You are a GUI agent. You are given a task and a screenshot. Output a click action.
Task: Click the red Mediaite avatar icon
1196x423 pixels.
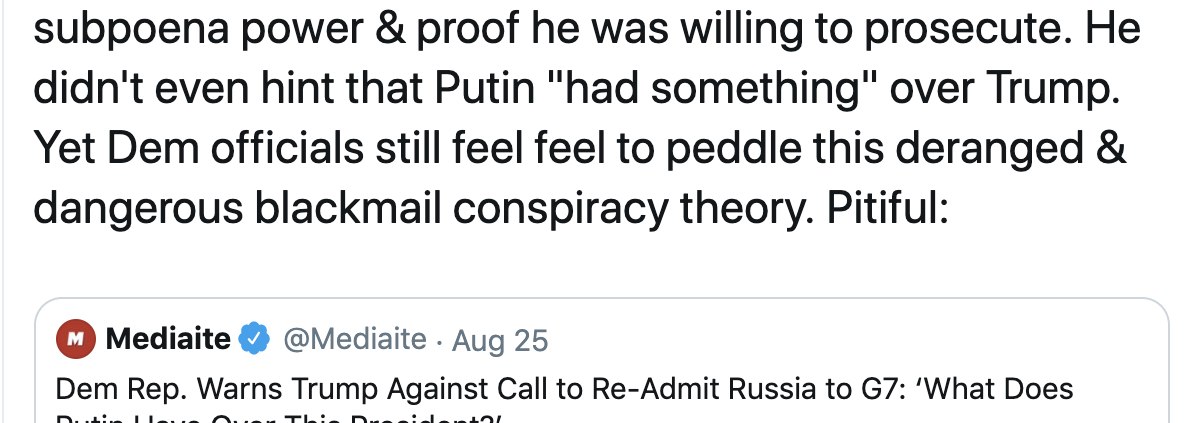pyautogui.click(x=73, y=341)
